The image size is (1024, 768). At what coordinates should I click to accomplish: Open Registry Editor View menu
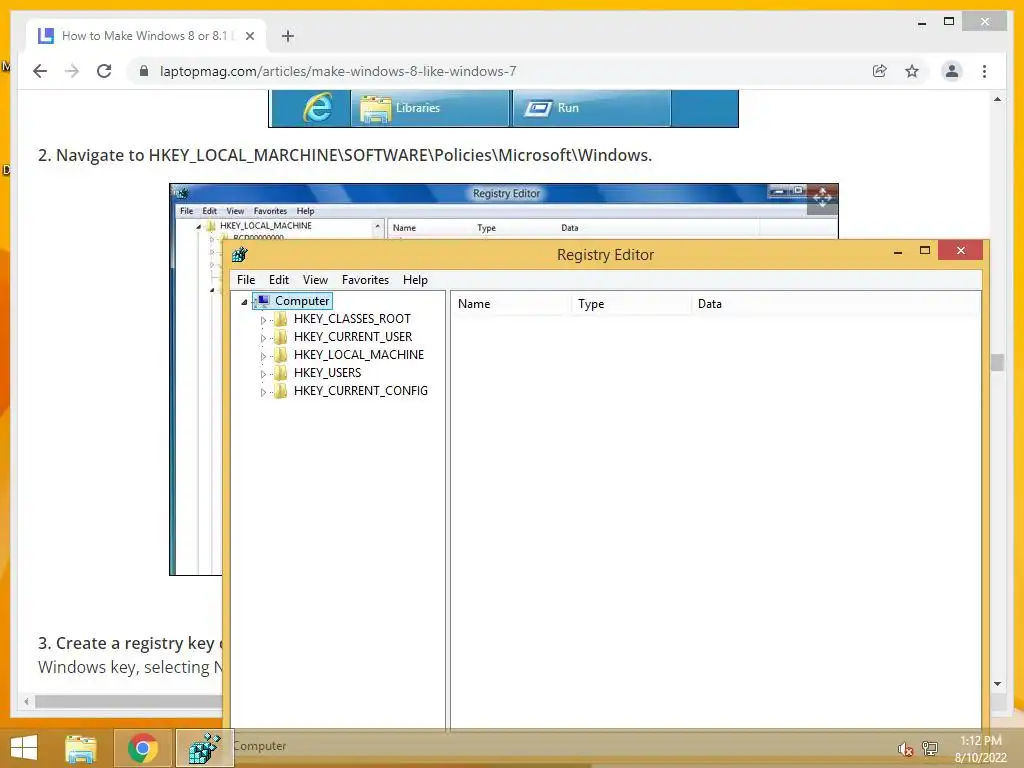(315, 280)
